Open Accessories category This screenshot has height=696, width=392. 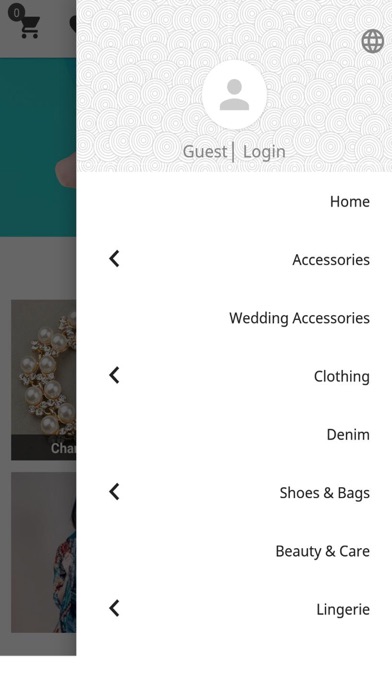click(331, 260)
